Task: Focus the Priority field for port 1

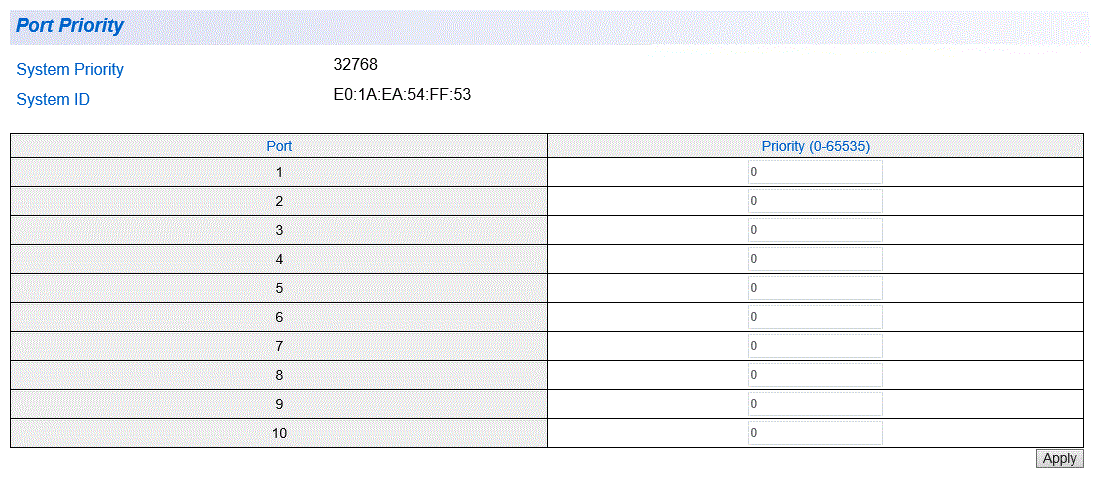Action: coord(815,172)
